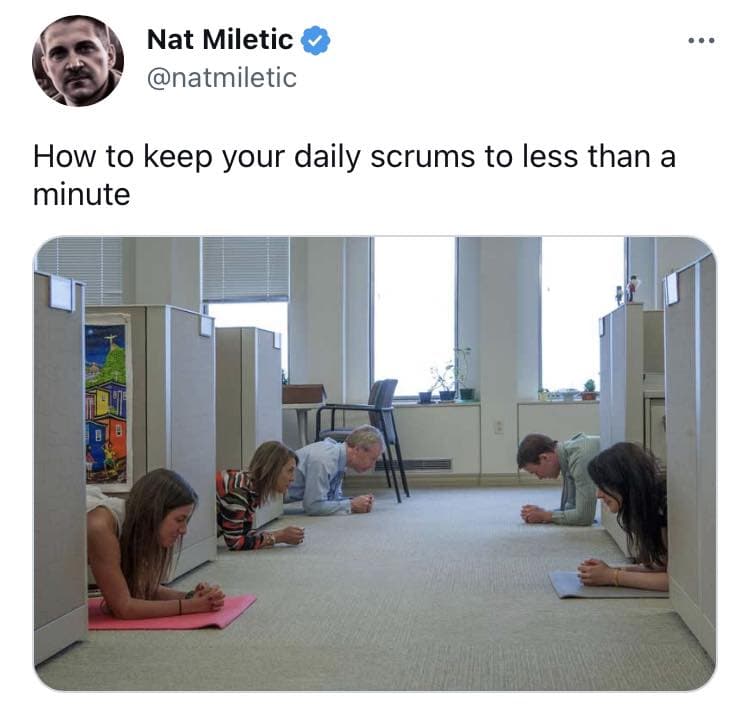Open the "Nat Miletic" display name link
750x710 pixels.
click(x=220, y=39)
